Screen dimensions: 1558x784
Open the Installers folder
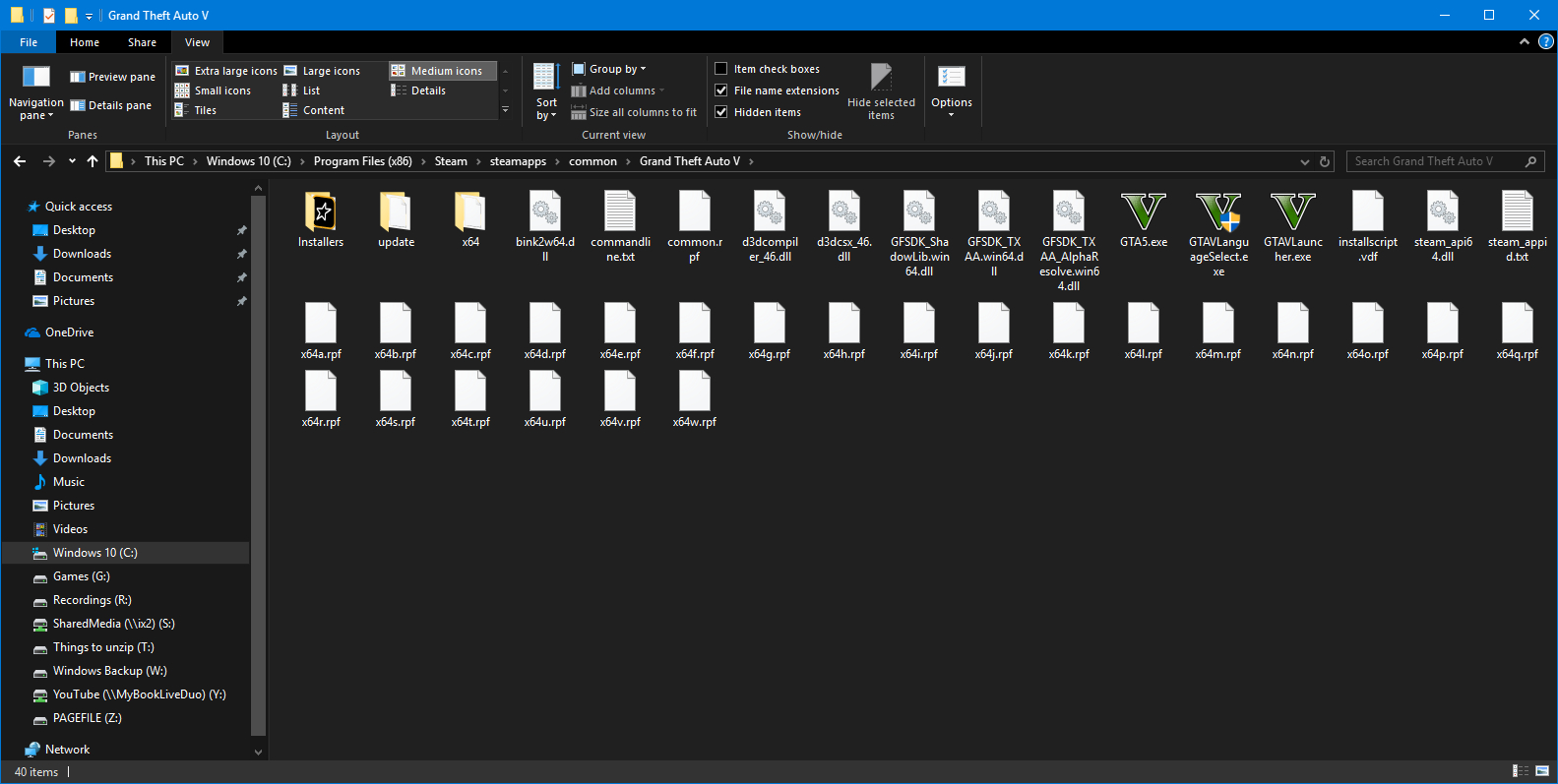321,219
